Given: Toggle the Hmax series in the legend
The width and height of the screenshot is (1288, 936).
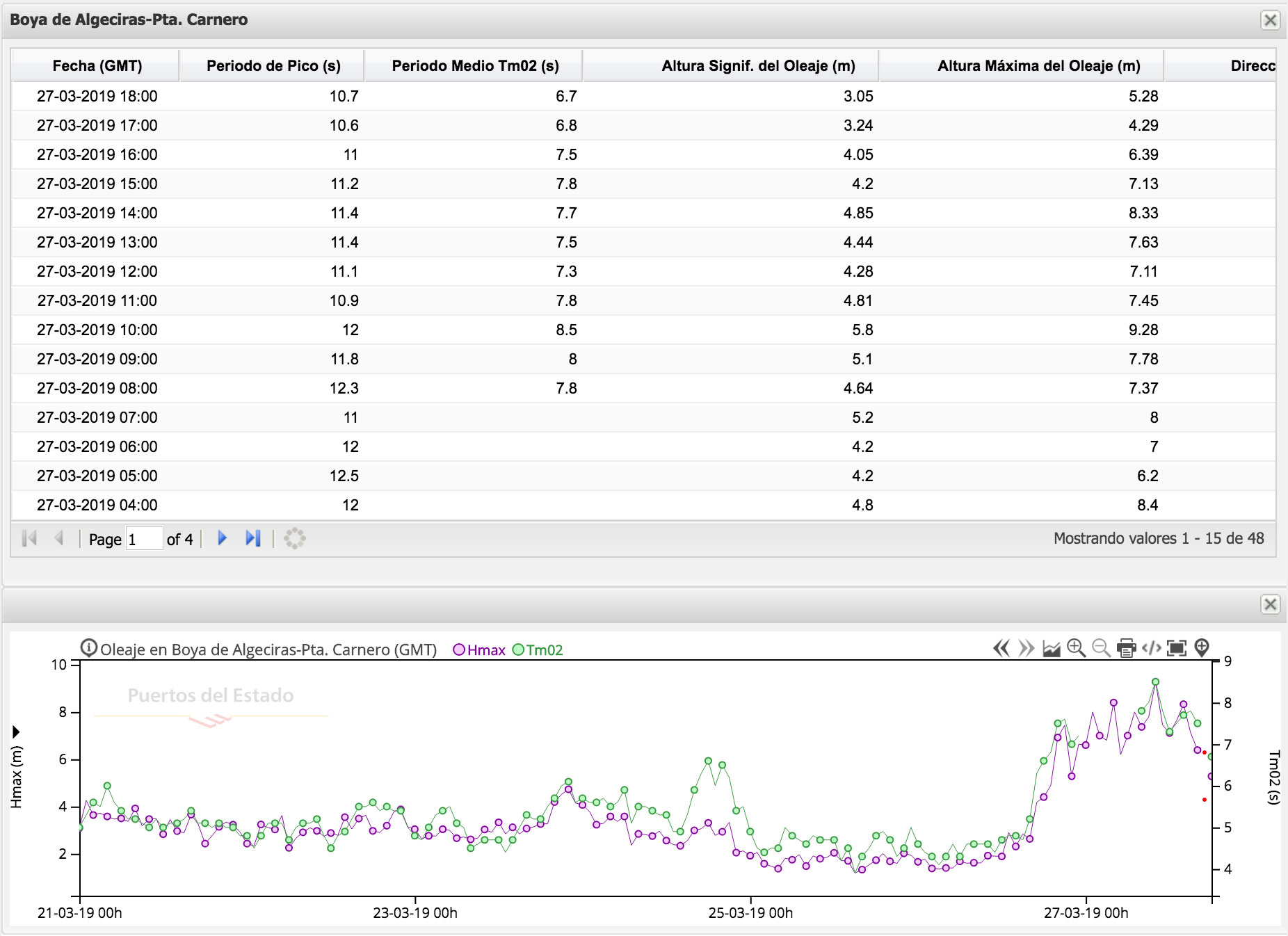Looking at the screenshot, I should (x=479, y=650).
